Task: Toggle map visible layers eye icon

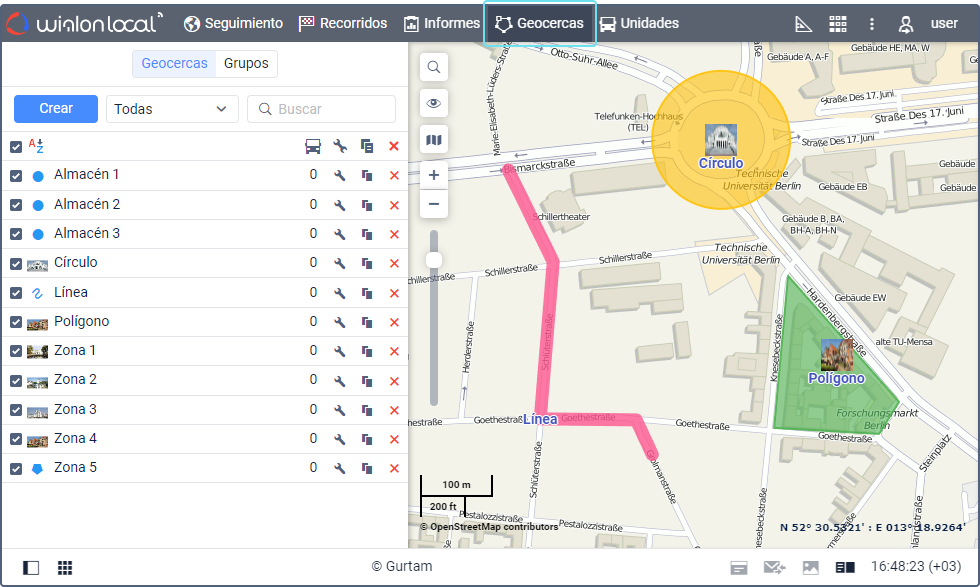Action: coord(434,103)
